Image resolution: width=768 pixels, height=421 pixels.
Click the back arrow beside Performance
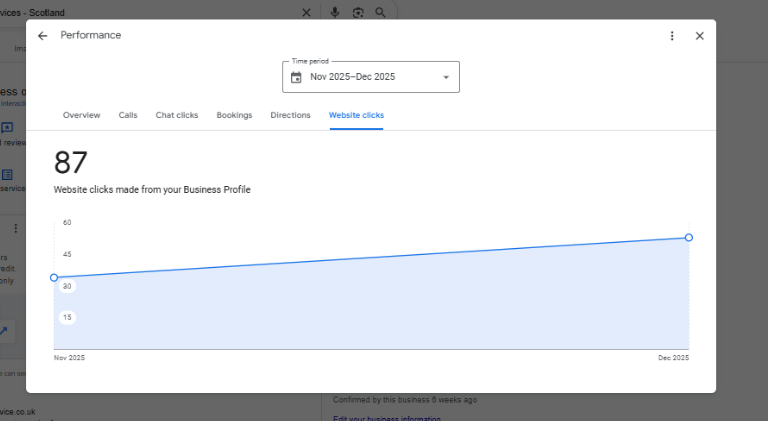point(42,35)
